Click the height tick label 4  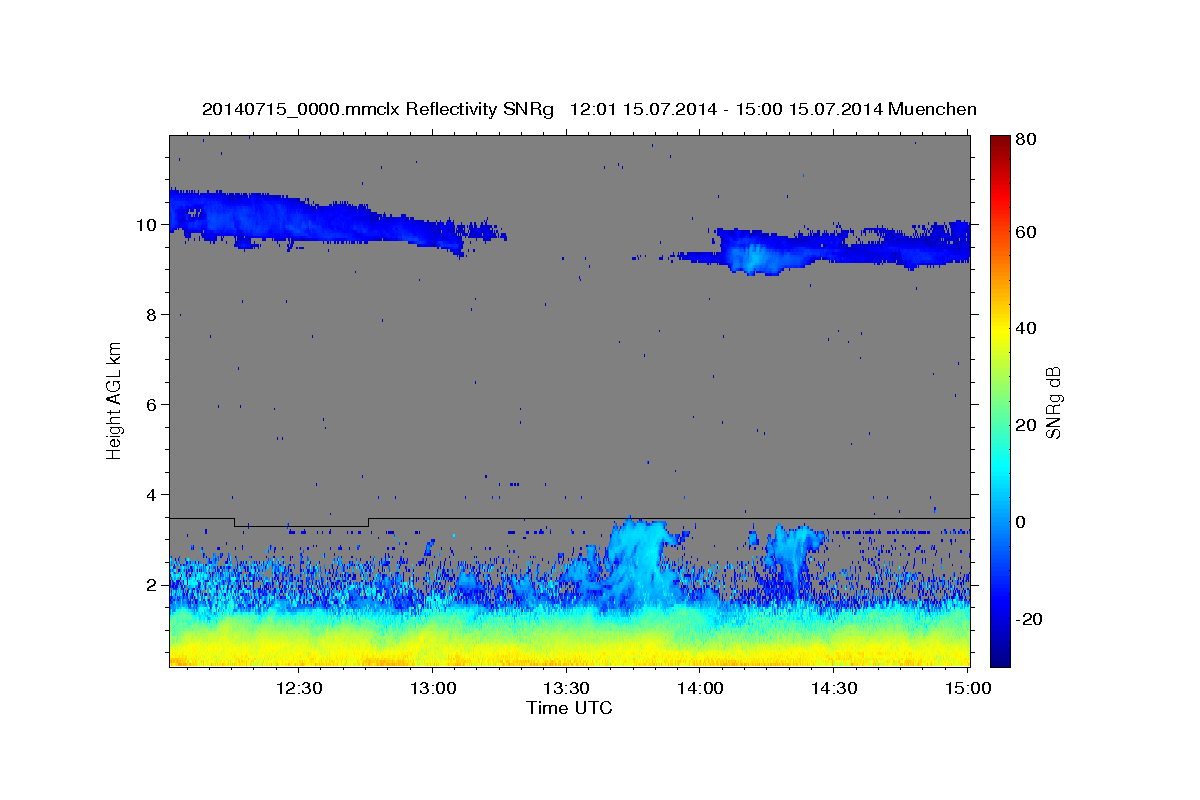[152, 494]
